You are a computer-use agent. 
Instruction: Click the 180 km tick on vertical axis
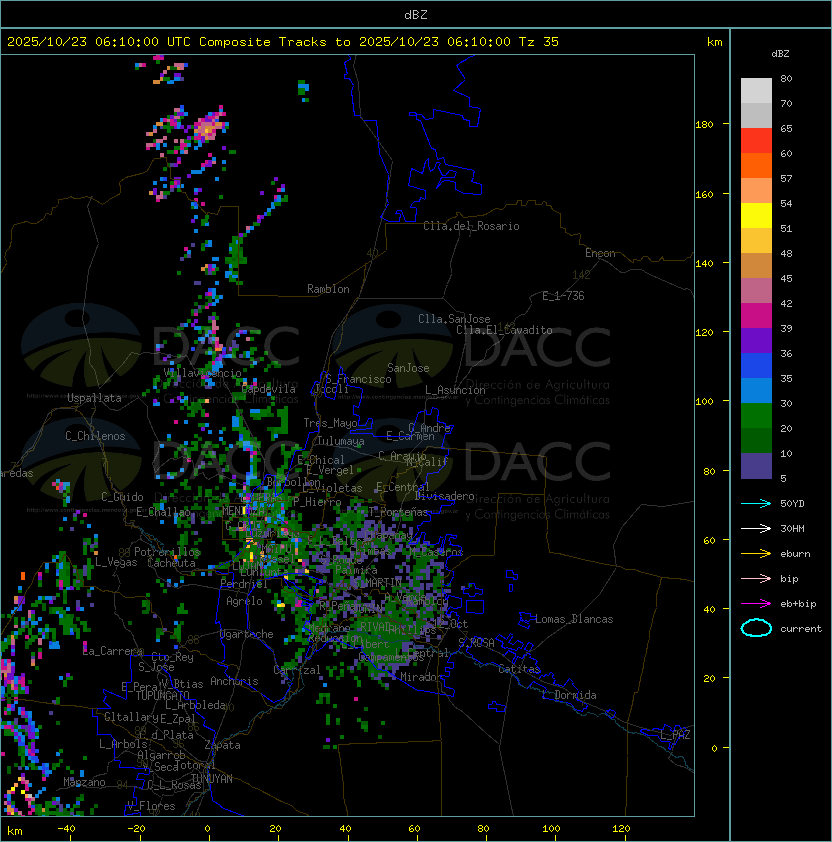(x=705, y=125)
